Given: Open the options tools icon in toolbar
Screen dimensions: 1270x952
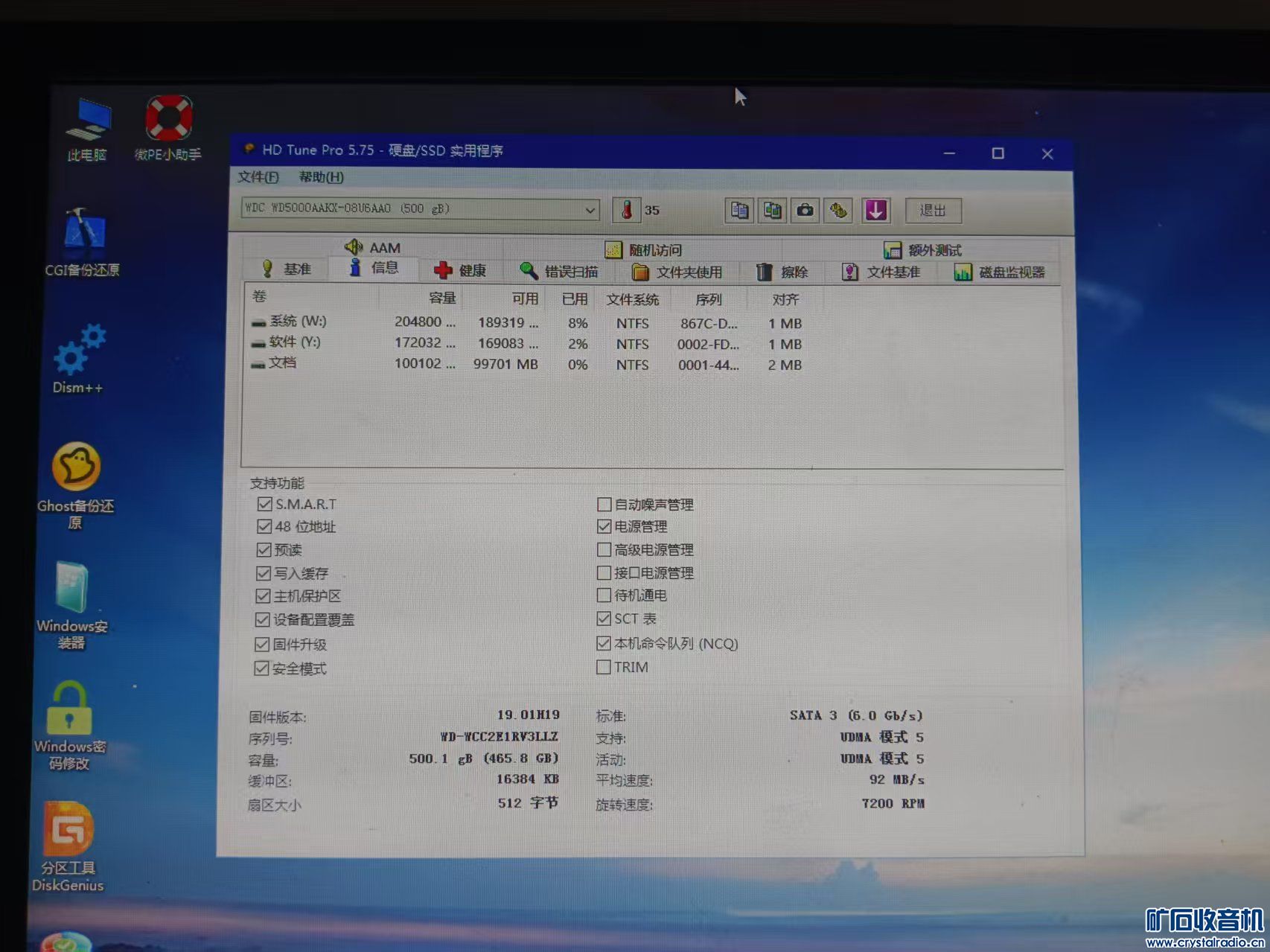Looking at the screenshot, I should 838,211.
